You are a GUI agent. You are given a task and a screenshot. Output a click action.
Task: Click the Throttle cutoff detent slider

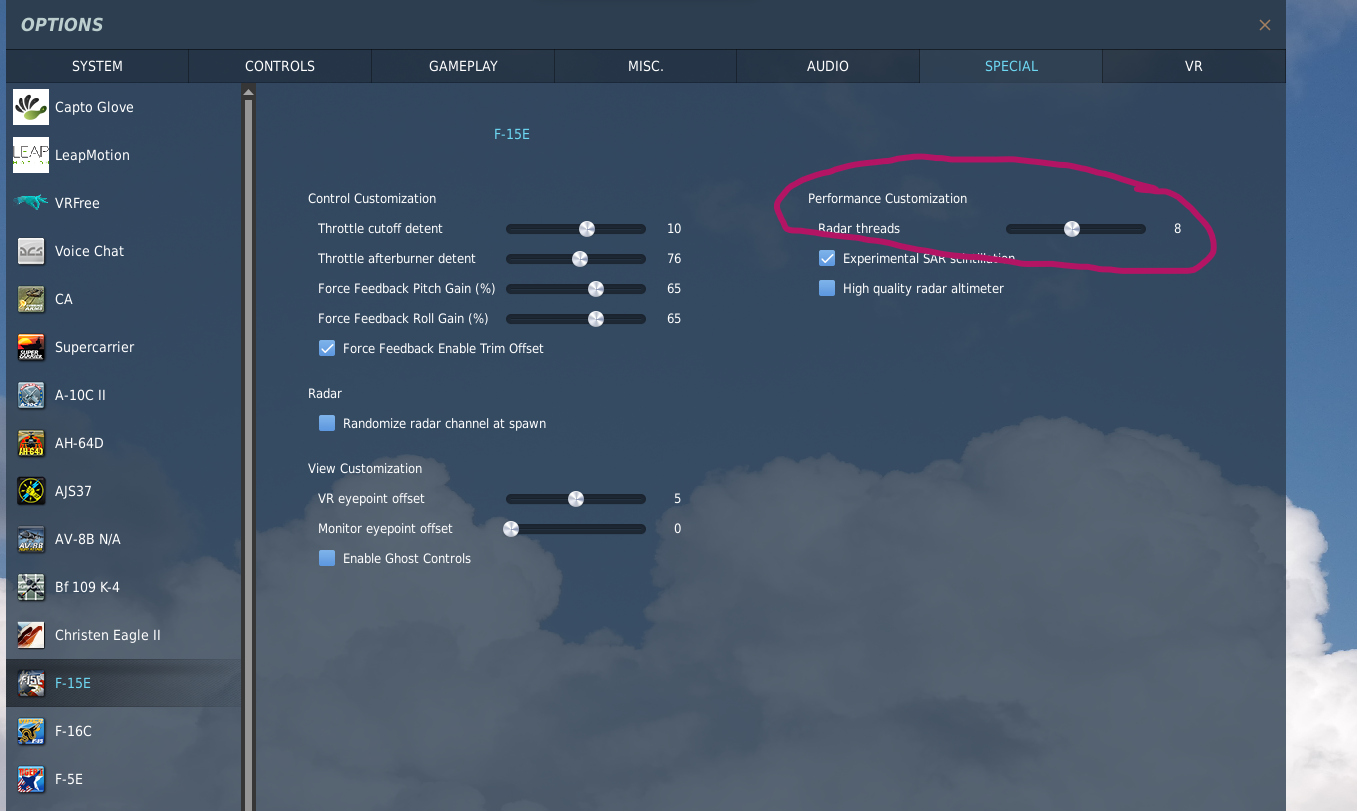point(576,228)
